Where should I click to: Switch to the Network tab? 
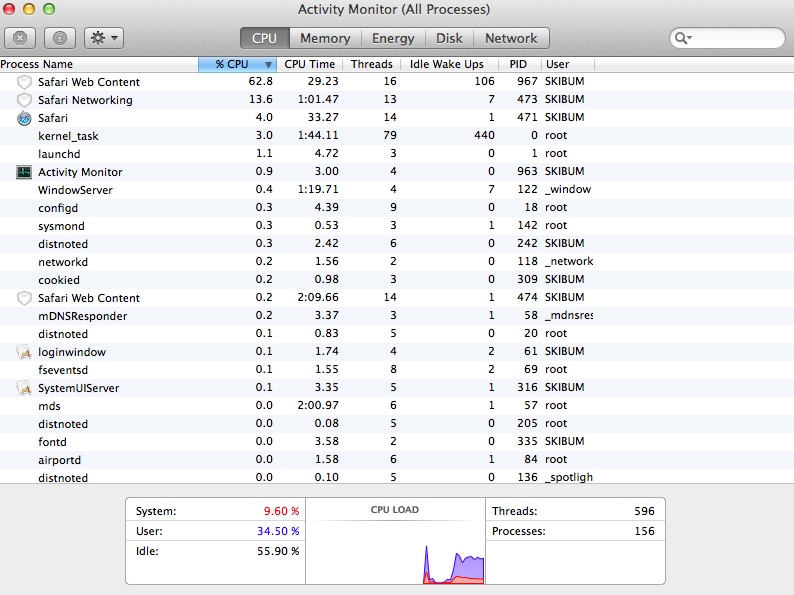coord(511,38)
